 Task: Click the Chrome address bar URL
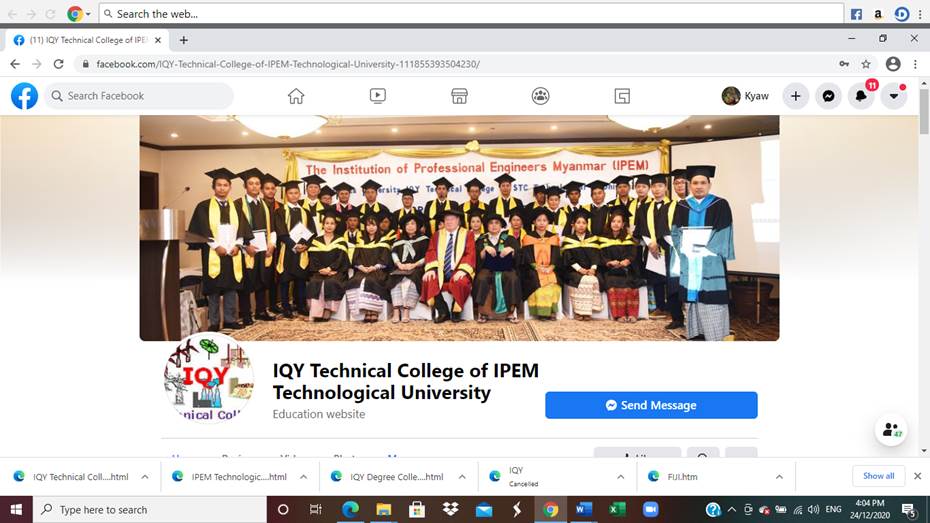pyautogui.click(x=288, y=64)
